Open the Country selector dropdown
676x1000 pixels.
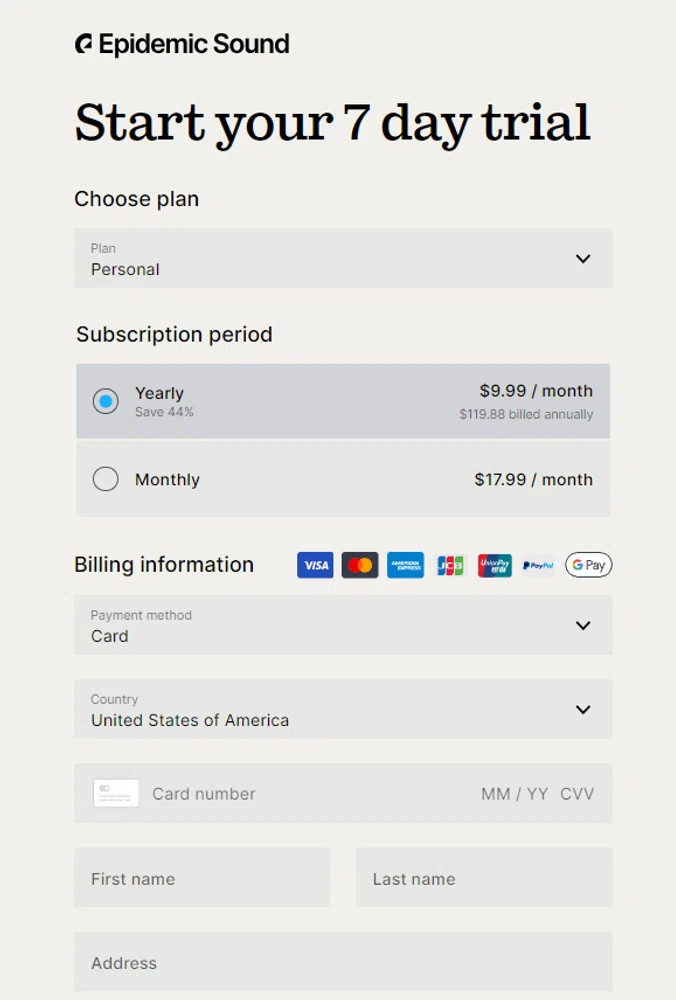[343, 710]
